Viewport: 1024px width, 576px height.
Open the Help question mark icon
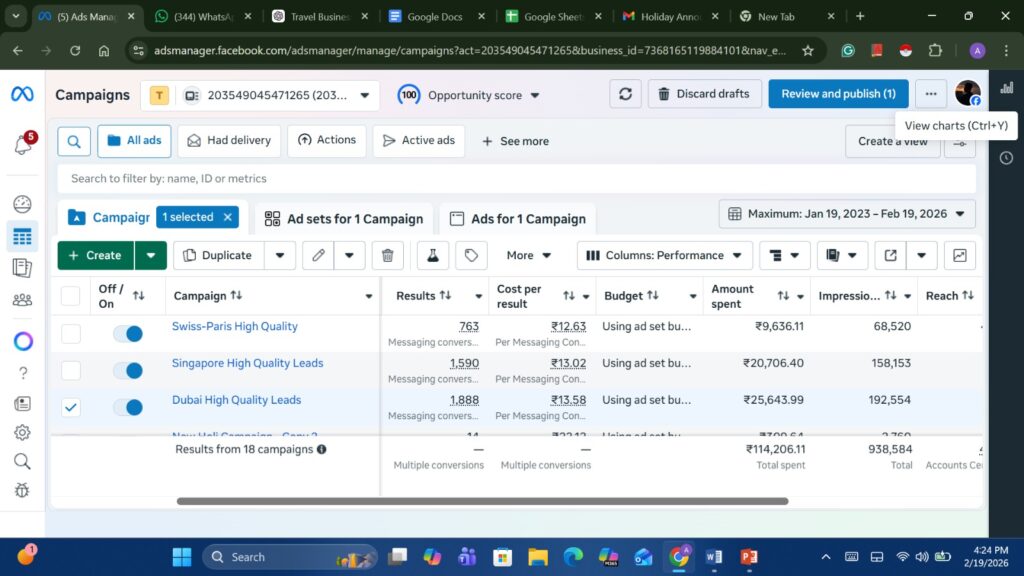(23, 373)
